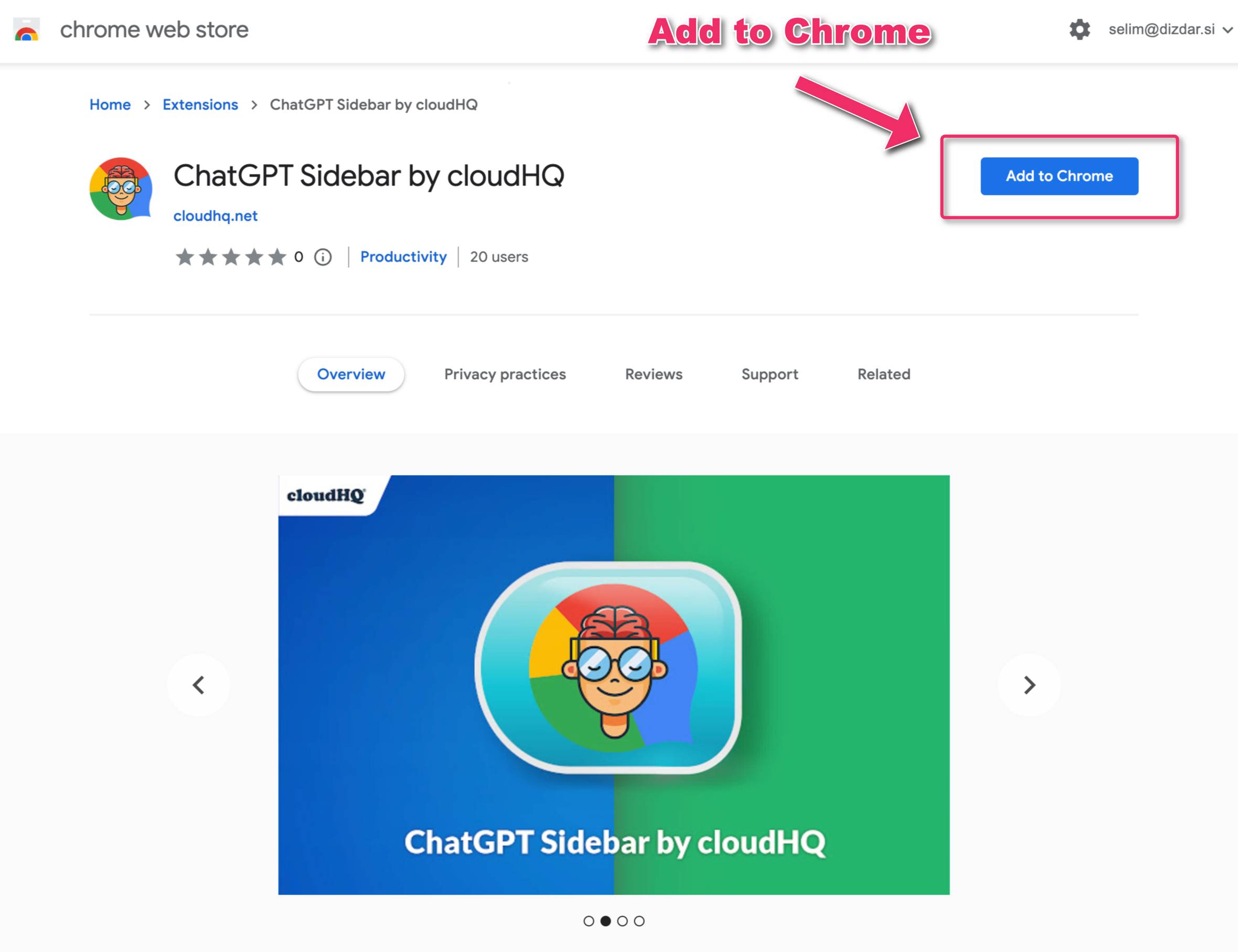Select the Overview tab
Screen dimensions: 1238x952
tap(351, 374)
